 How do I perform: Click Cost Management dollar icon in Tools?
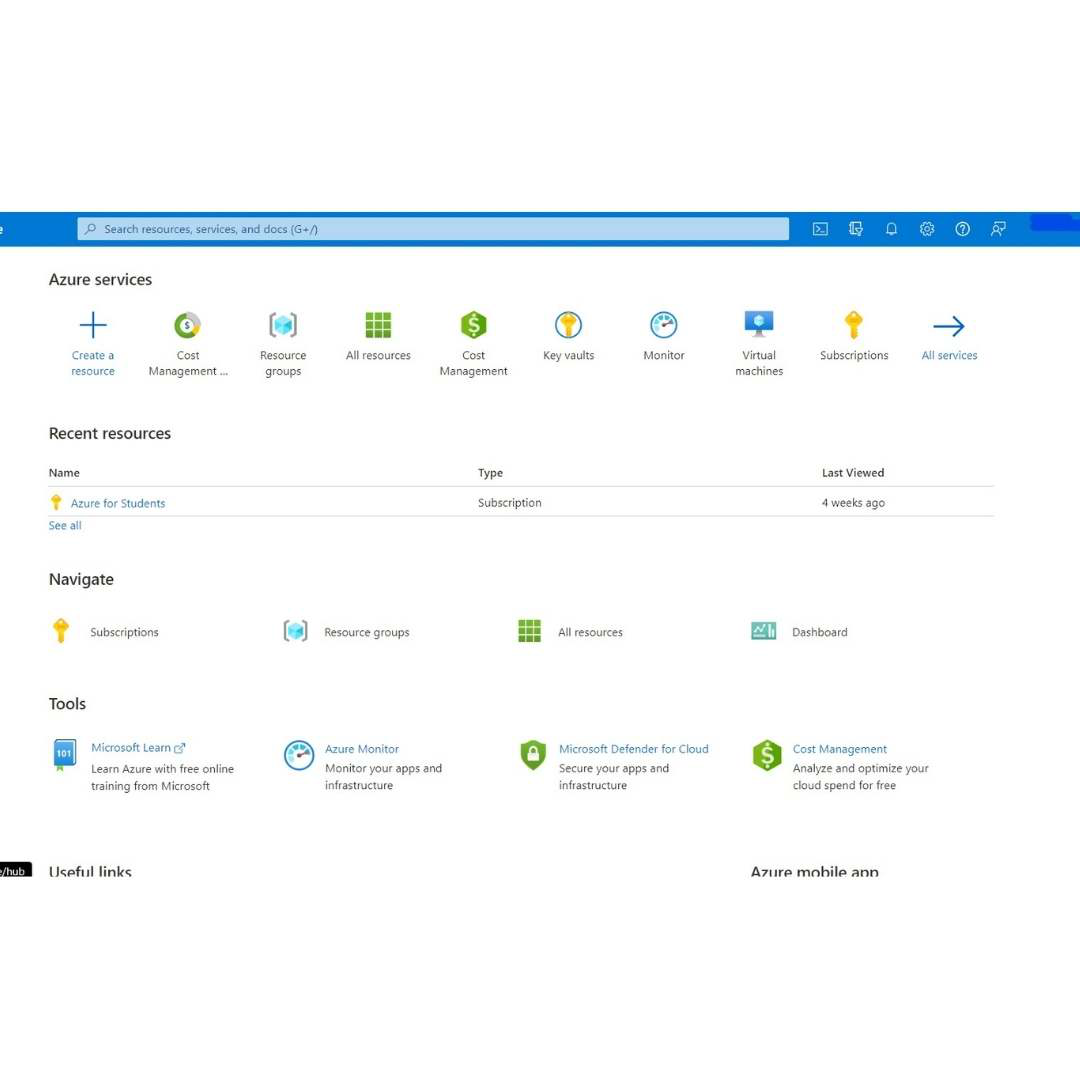pyautogui.click(x=767, y=756)
